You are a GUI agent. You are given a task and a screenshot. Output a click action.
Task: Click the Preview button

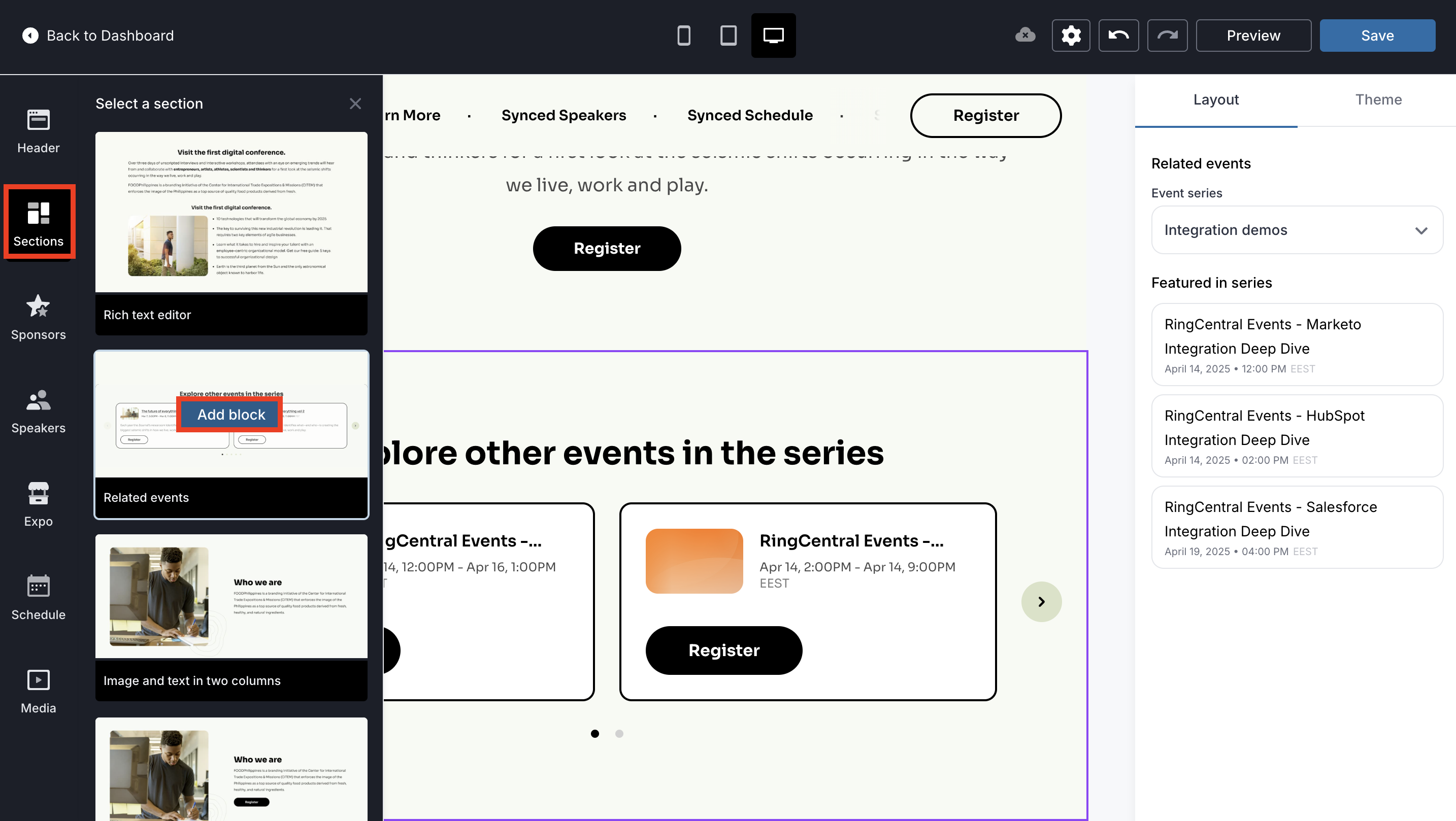tap(1253, 36)
